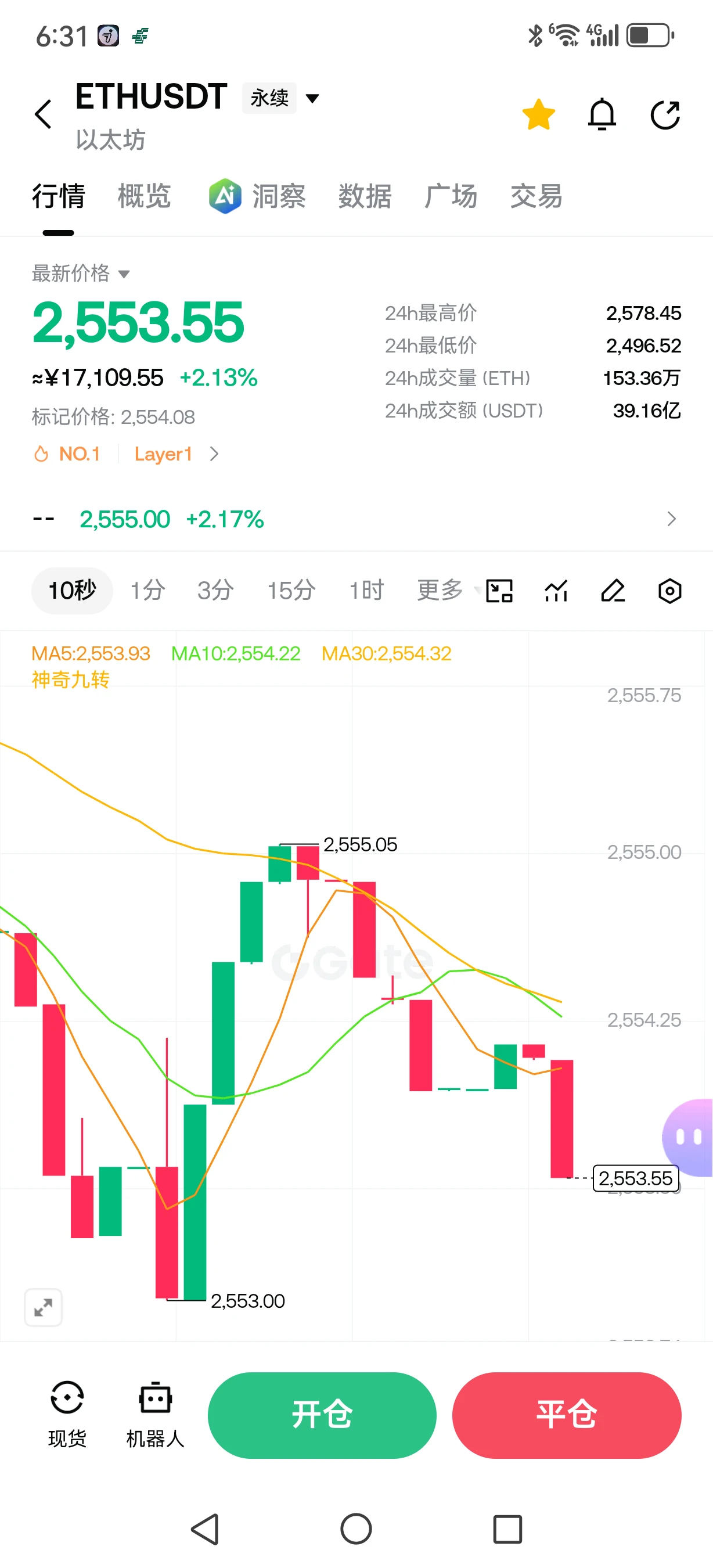Open the 最新价格 price type dropdown
The image size is (713, 1568).
click(x=81, y=274)
